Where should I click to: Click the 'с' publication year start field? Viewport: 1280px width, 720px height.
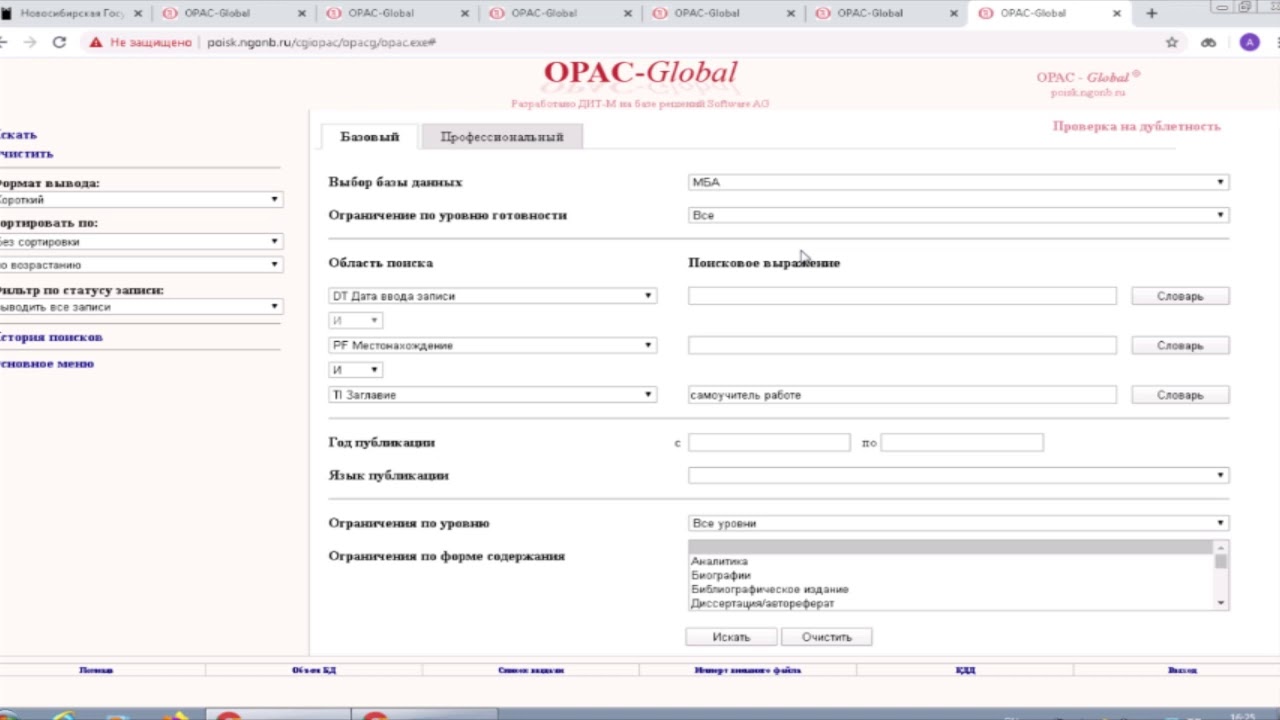pos(769,442)
